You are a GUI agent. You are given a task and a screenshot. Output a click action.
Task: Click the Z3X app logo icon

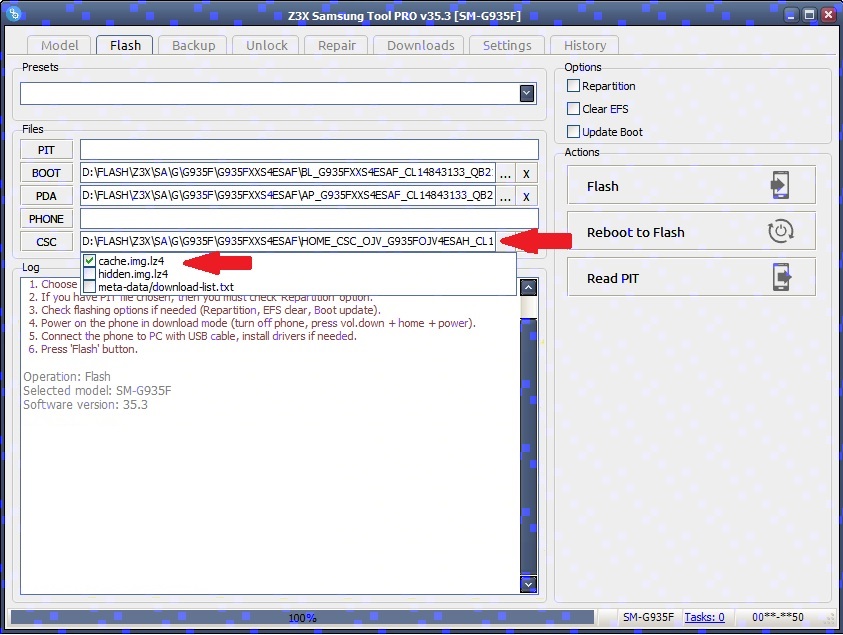pos(15,14)
